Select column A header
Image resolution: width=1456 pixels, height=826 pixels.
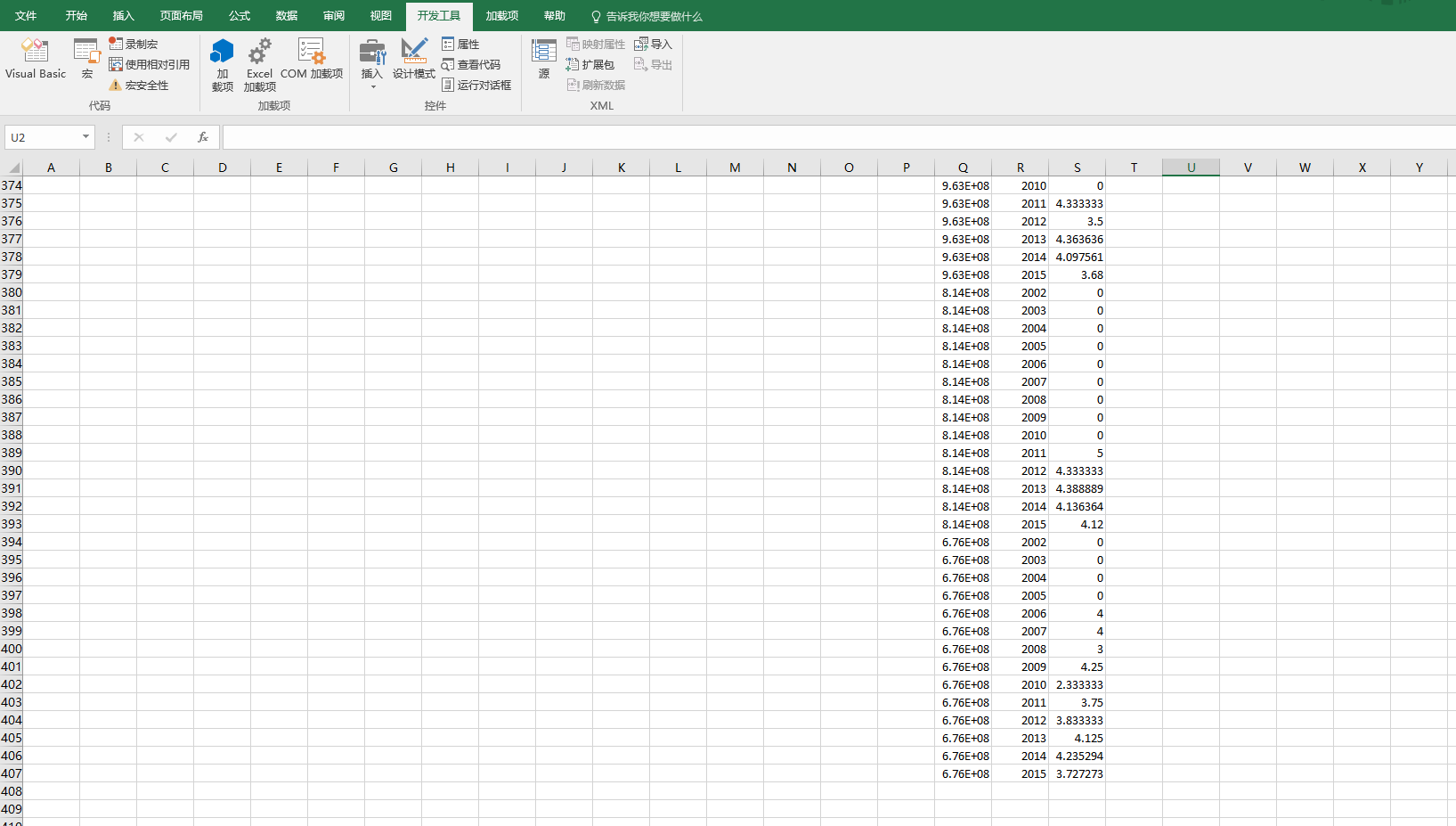(51, 168)
